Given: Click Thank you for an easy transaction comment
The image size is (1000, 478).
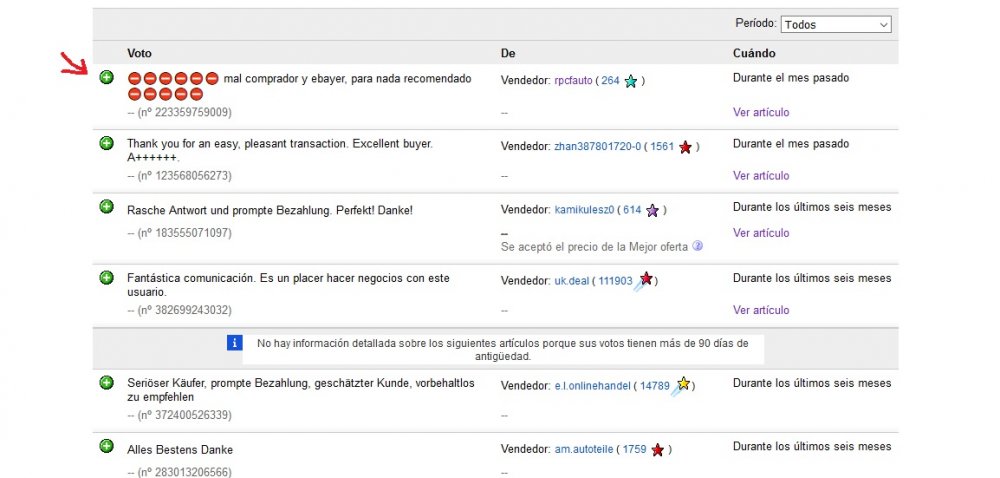Looking at the screenshot, I should (x=280, y=150).
